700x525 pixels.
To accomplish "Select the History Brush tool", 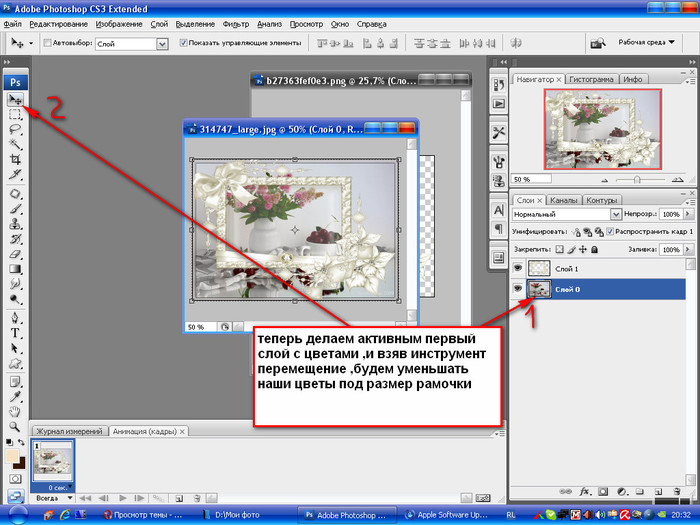I will coord(15,239).
